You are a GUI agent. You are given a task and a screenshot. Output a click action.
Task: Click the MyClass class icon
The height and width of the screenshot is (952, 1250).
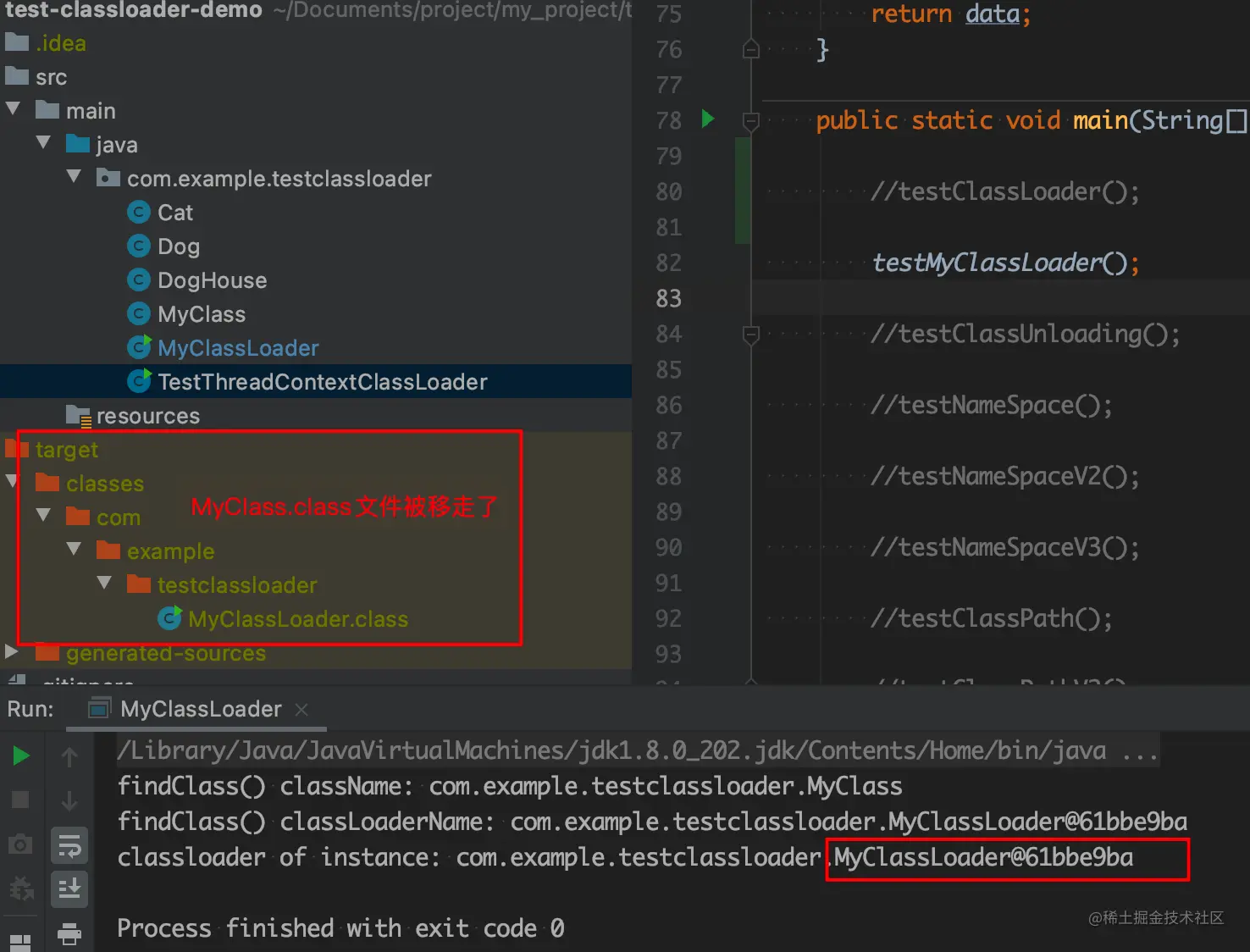tap(139, 313)
